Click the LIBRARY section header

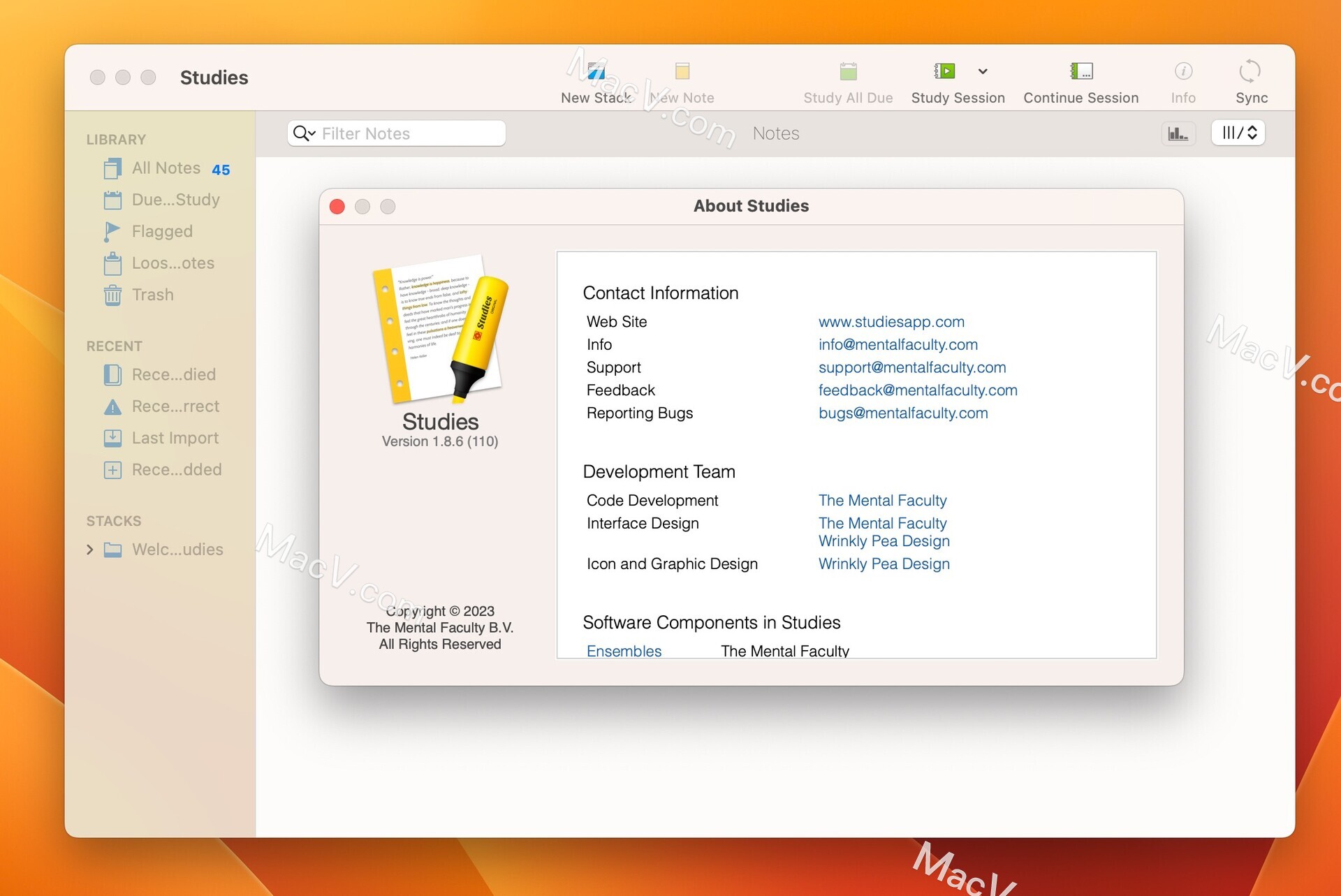[x=117, y=140]
